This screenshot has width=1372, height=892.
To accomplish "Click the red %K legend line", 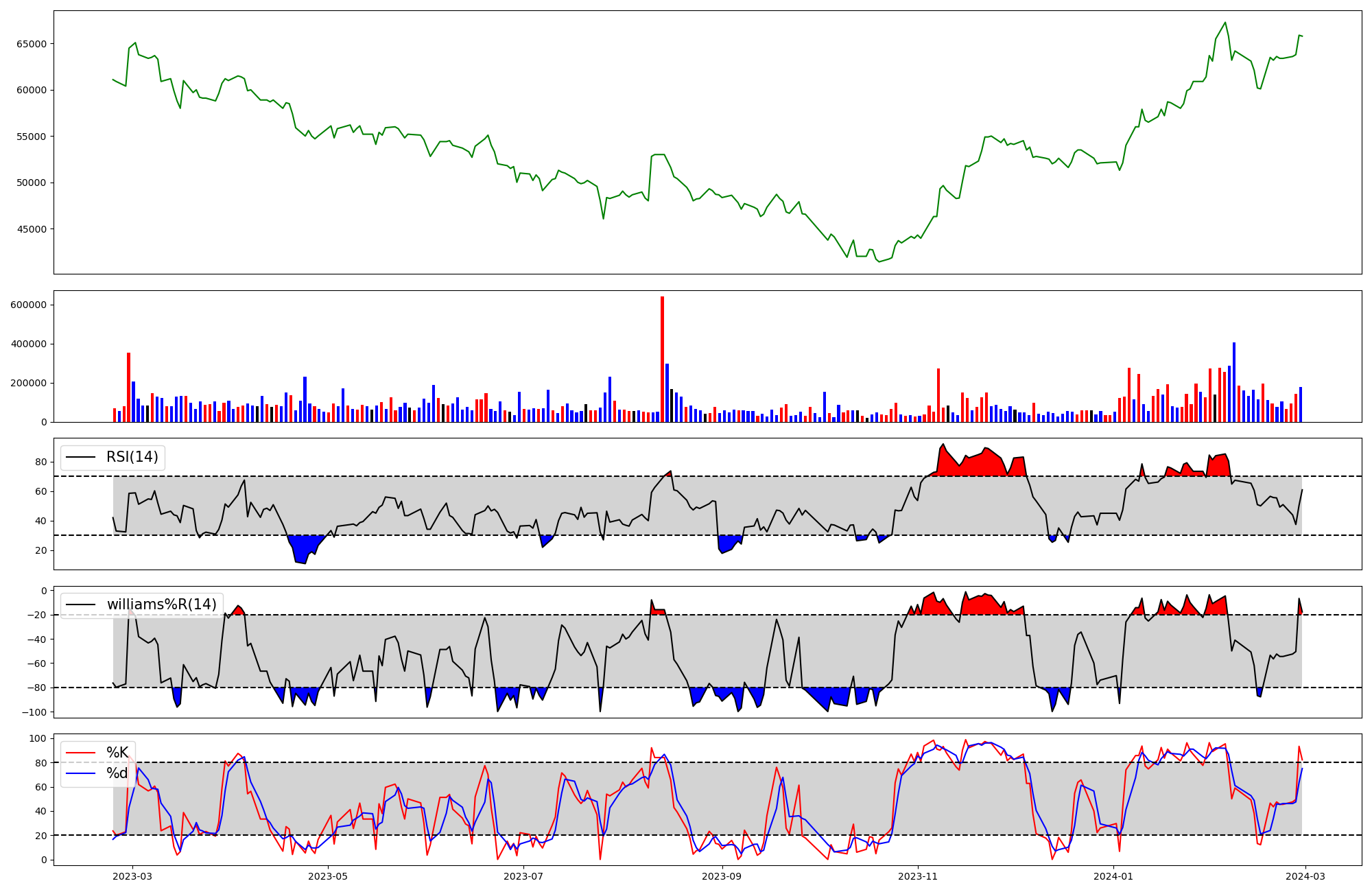I will pyautogui.click(x=79, y=753).
